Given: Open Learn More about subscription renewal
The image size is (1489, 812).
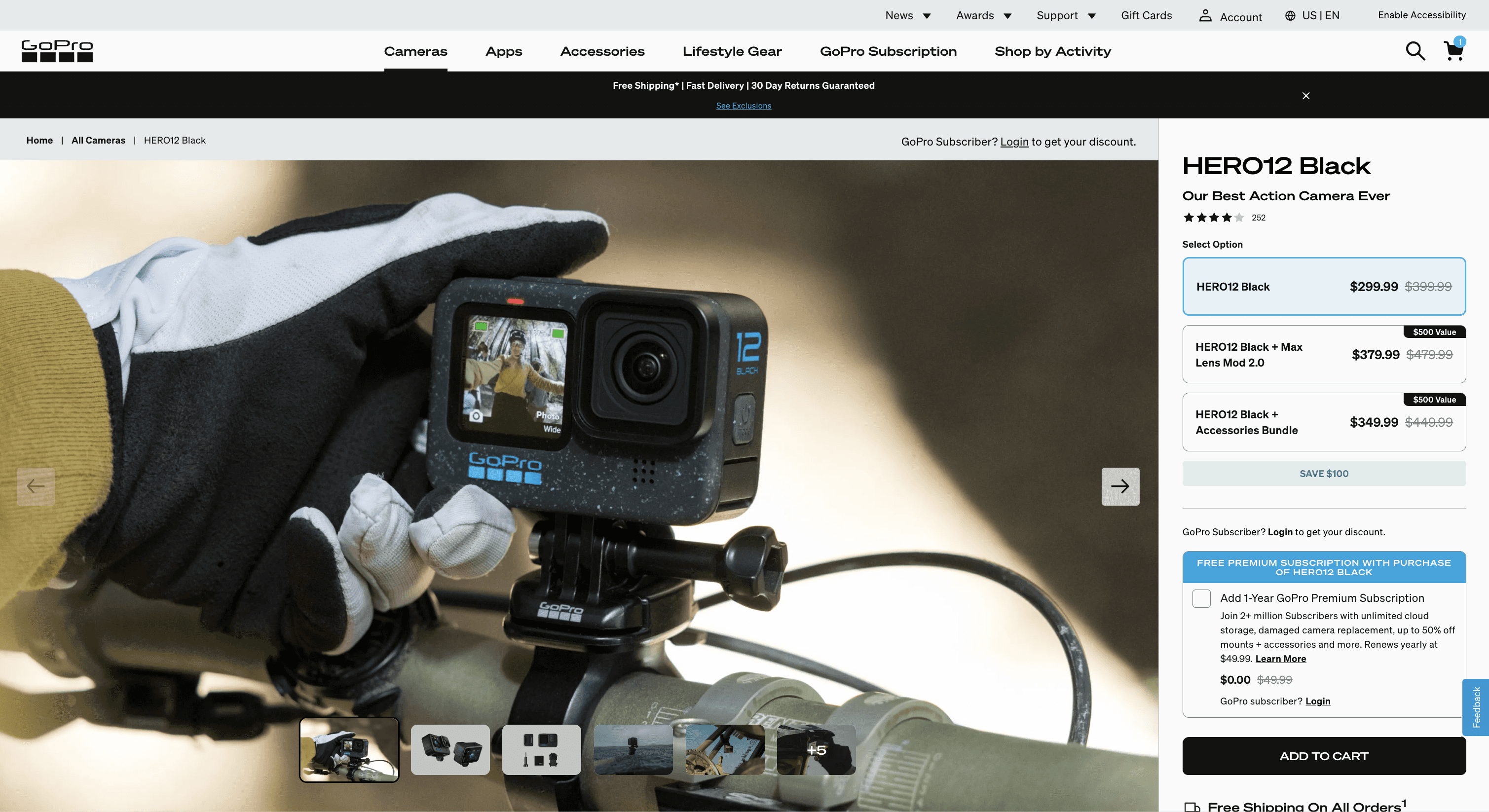Looking at the screenshot, I should pos(1280,659).
